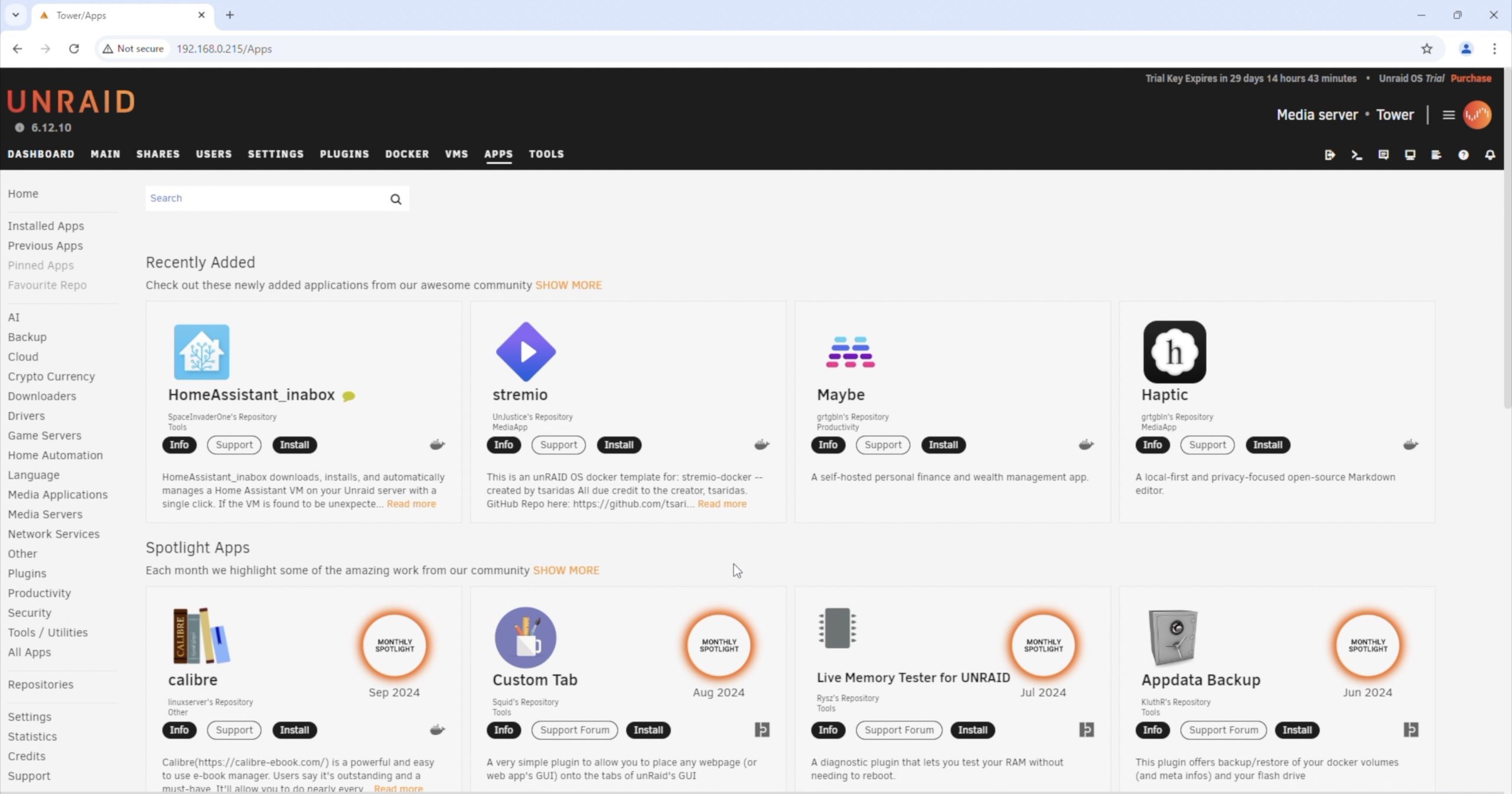Click the system log icon

tap(1436, 155)
